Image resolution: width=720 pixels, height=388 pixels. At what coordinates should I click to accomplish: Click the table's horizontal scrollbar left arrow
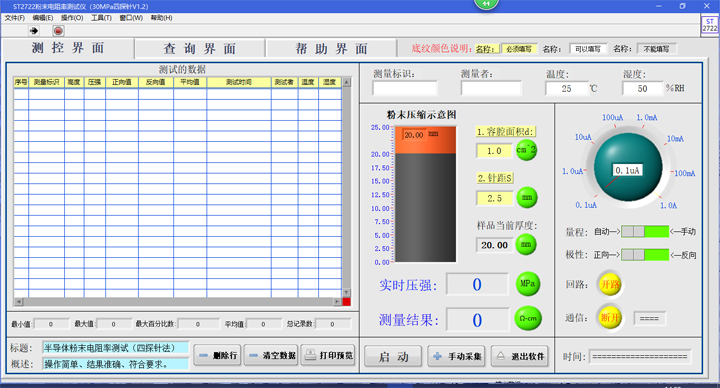19,302
